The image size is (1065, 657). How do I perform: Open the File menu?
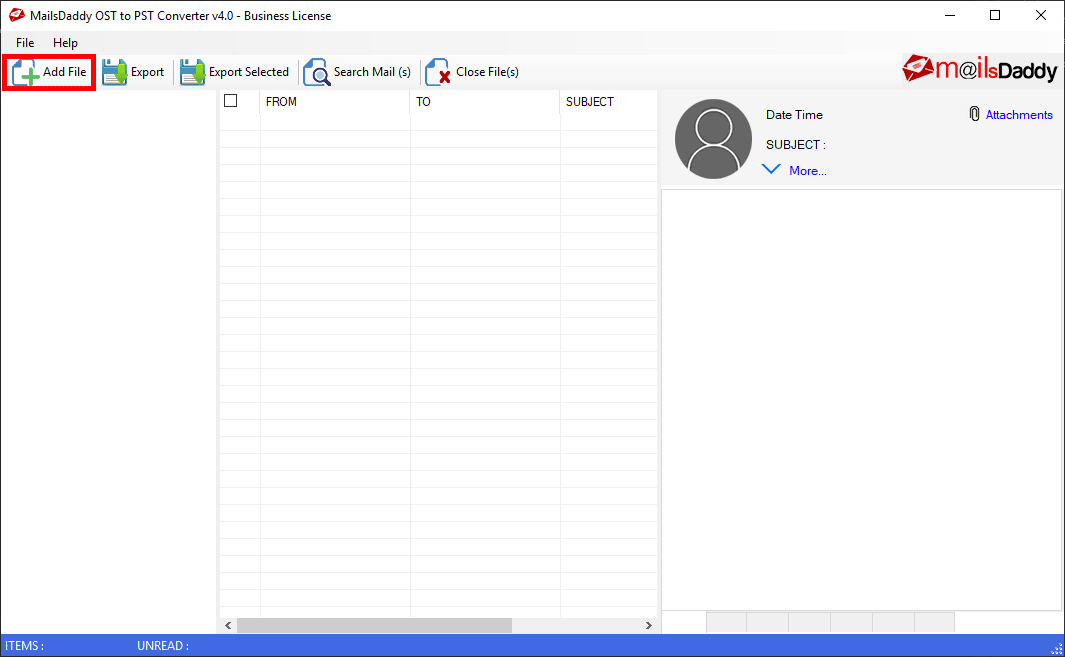point(25,43)
